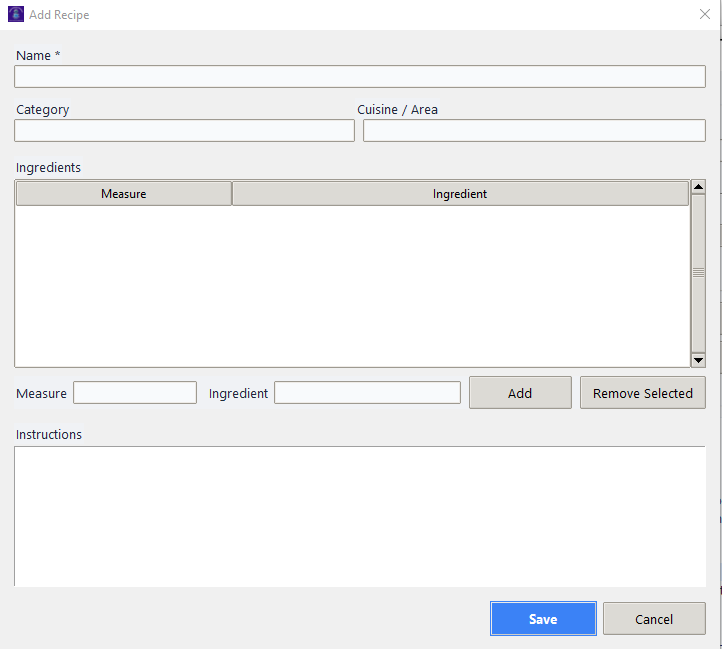722x649 pixels.
Task: Click the Remove Selected button
Action: [x=643, y=393]
